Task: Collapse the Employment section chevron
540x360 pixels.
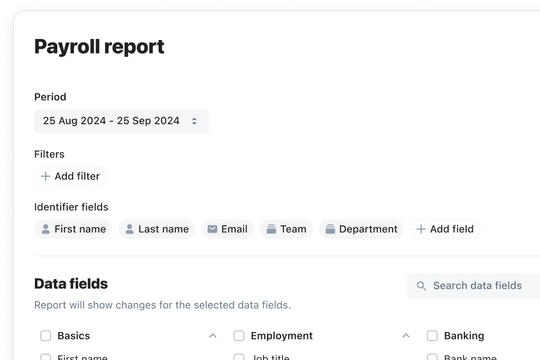Action: 406,336
